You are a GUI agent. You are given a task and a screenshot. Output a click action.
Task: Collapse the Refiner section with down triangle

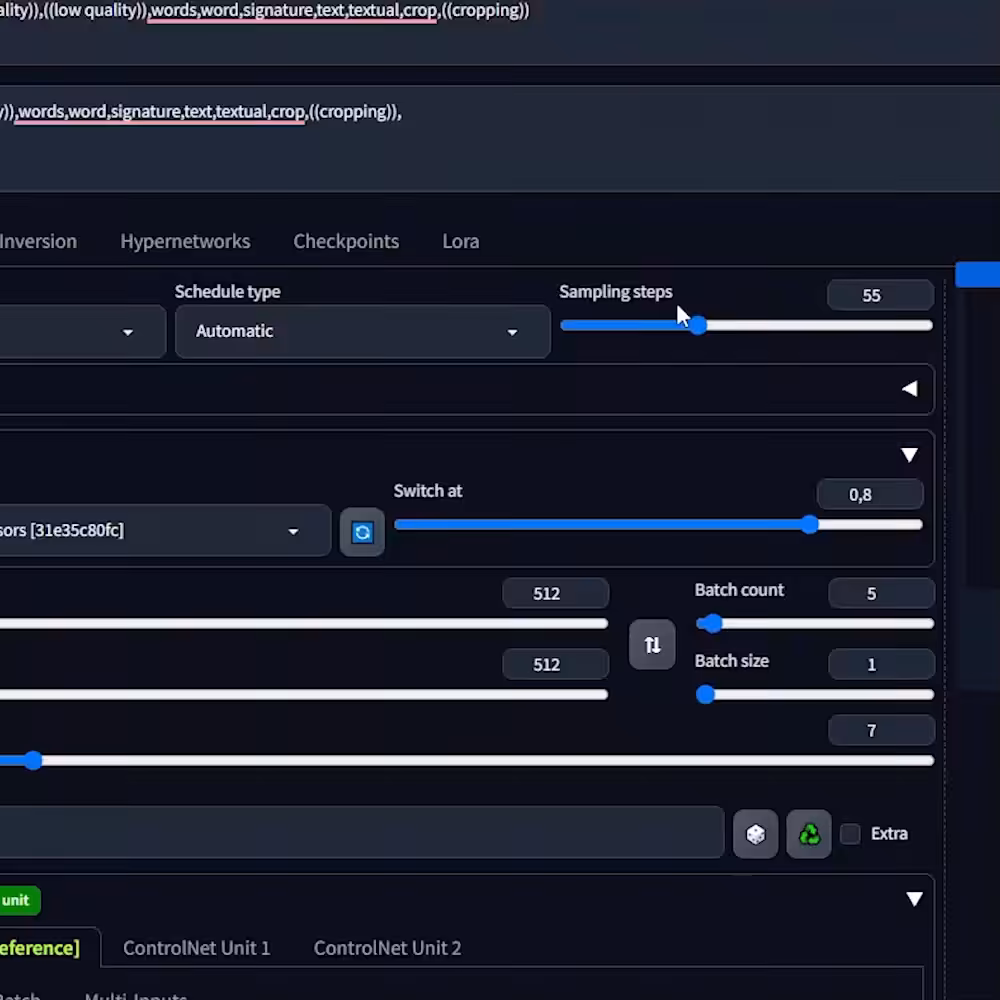909,455
